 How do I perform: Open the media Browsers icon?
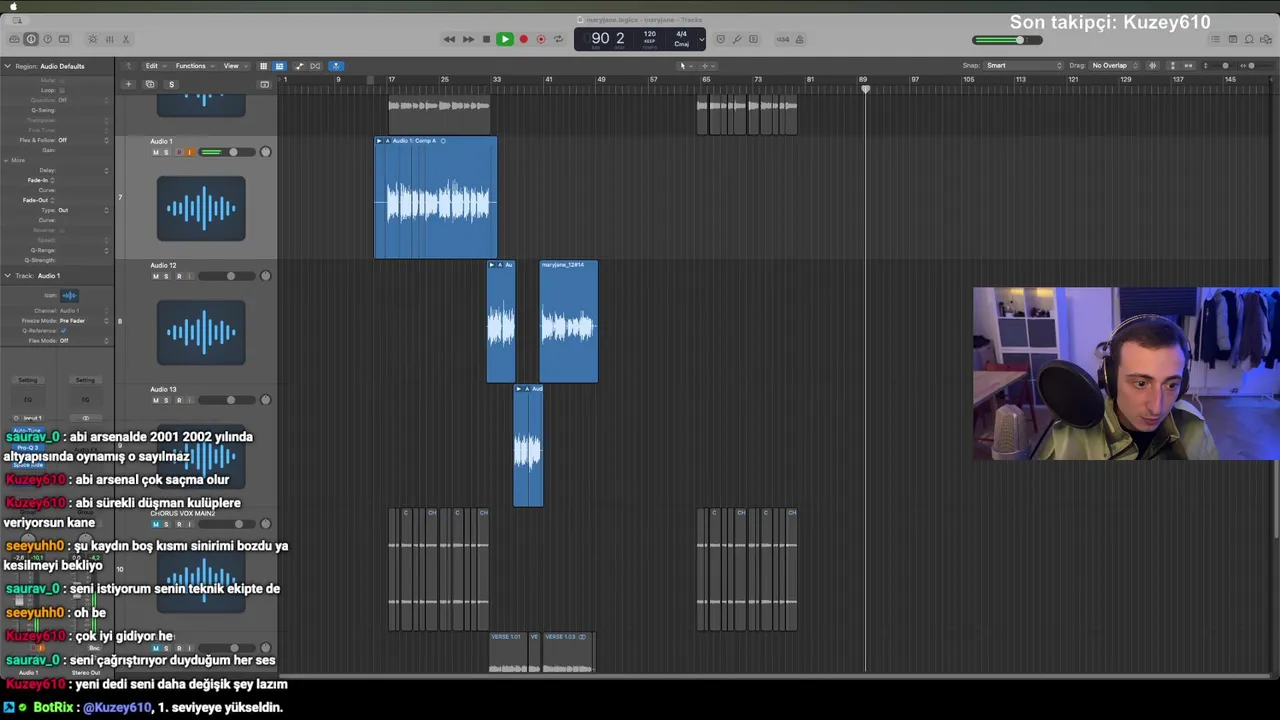(x=1266, y=39)
